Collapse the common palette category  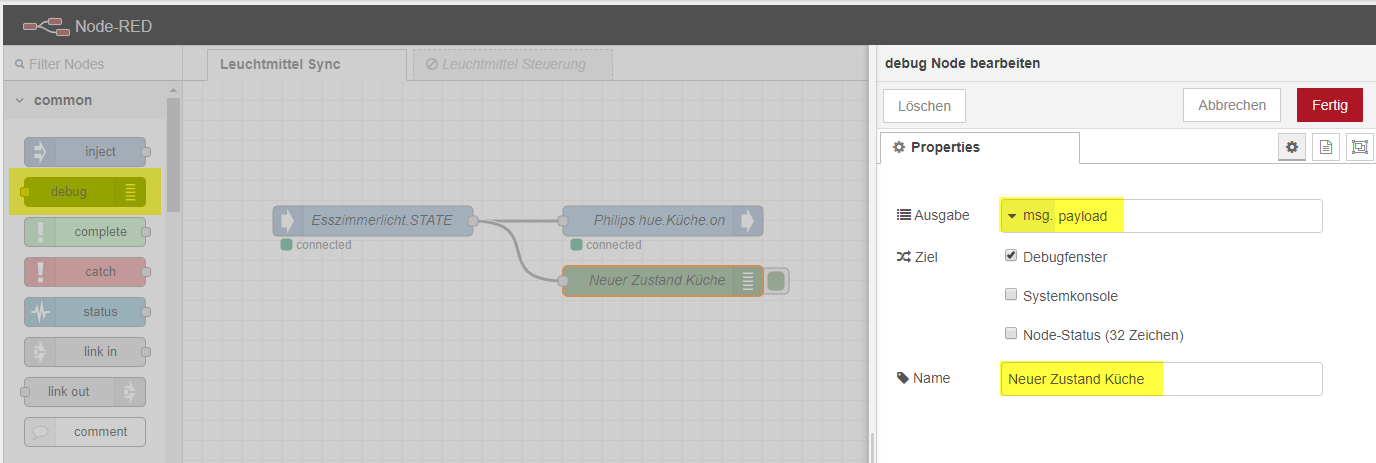[x=20, y=100]
